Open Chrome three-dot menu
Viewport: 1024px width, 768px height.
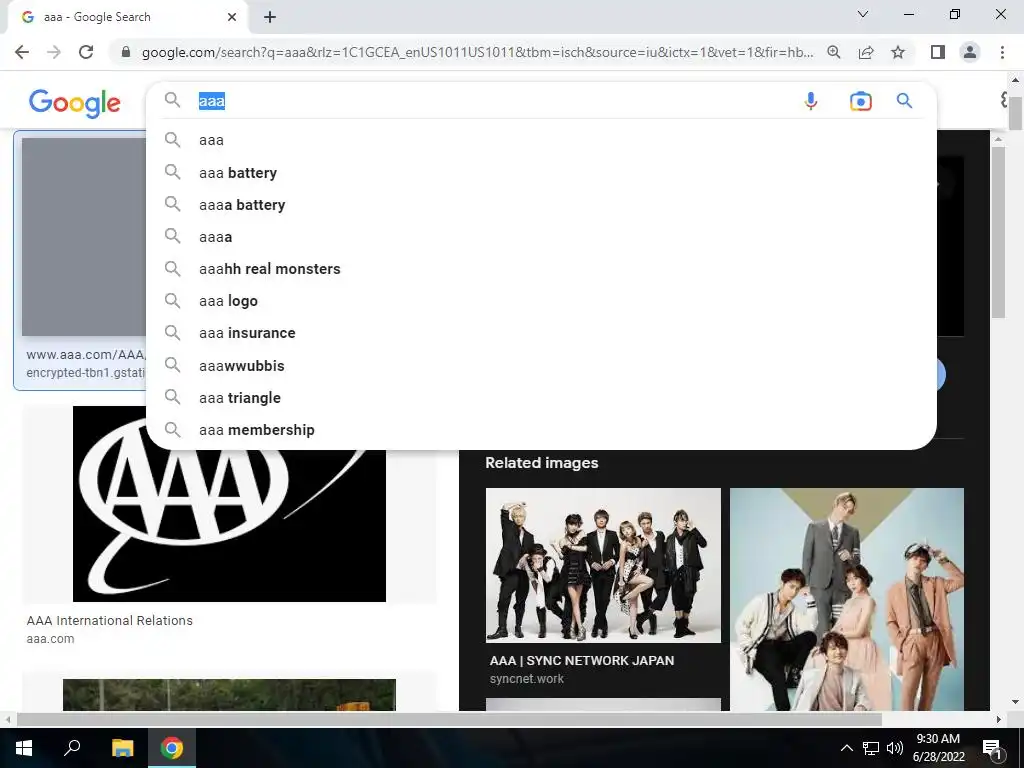pyautogui.click(x=1002, y=52)
